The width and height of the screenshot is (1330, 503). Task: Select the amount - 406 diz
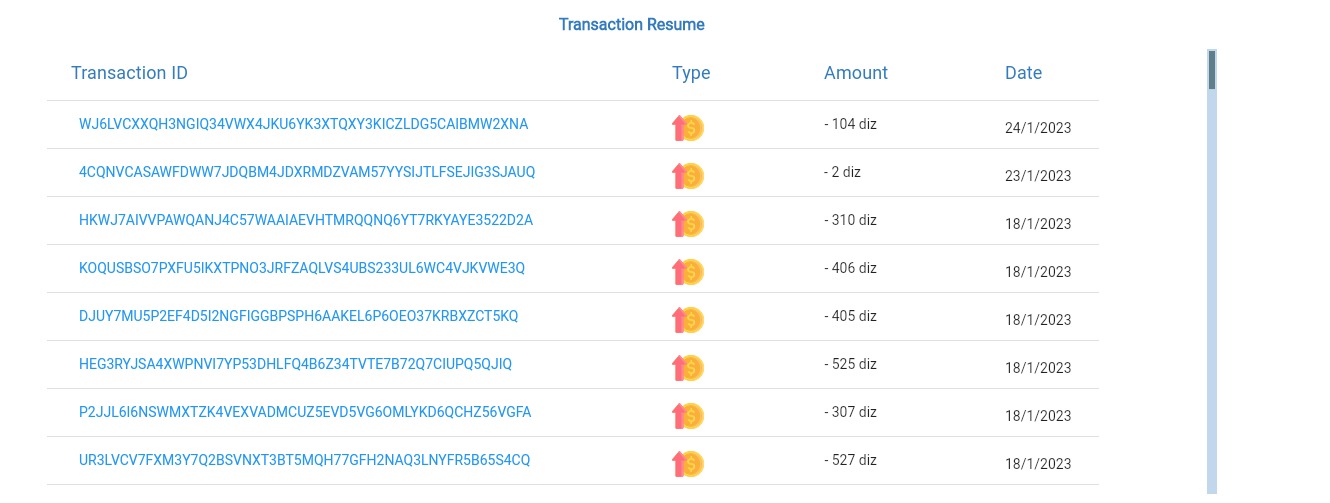(x=850, y=268)
